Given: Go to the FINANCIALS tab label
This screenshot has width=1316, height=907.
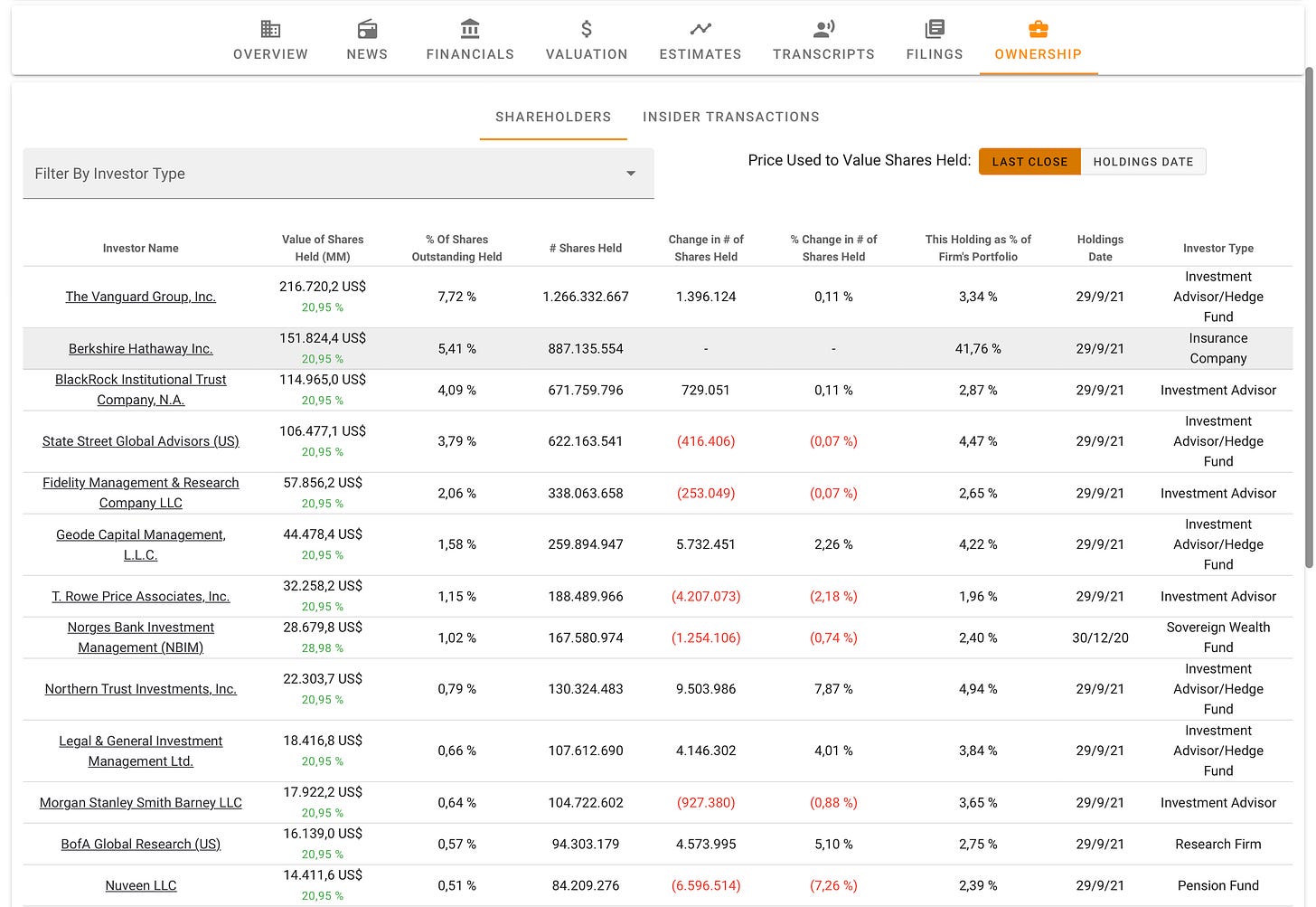Looking at the screenshot, I should (x=470, y=54).
